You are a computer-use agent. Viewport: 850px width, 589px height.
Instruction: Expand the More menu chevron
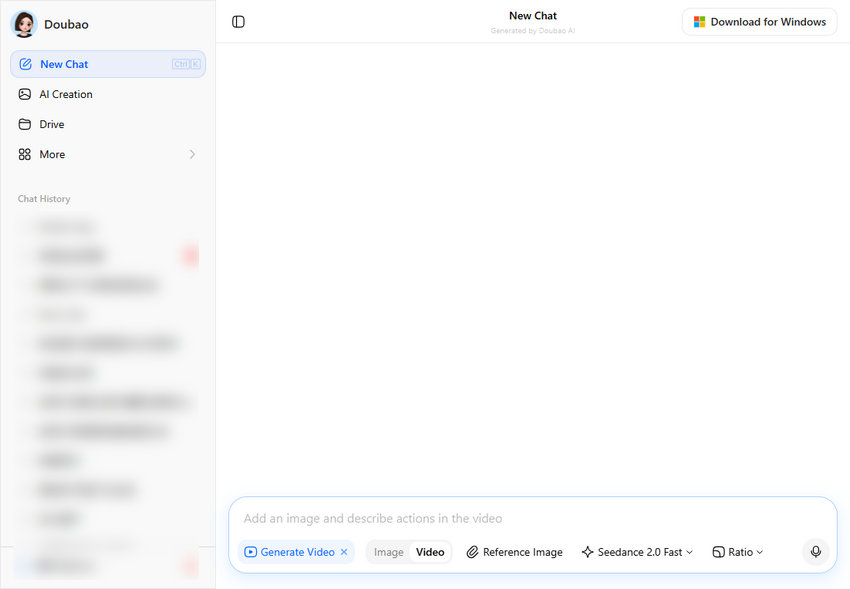(191, 154)
